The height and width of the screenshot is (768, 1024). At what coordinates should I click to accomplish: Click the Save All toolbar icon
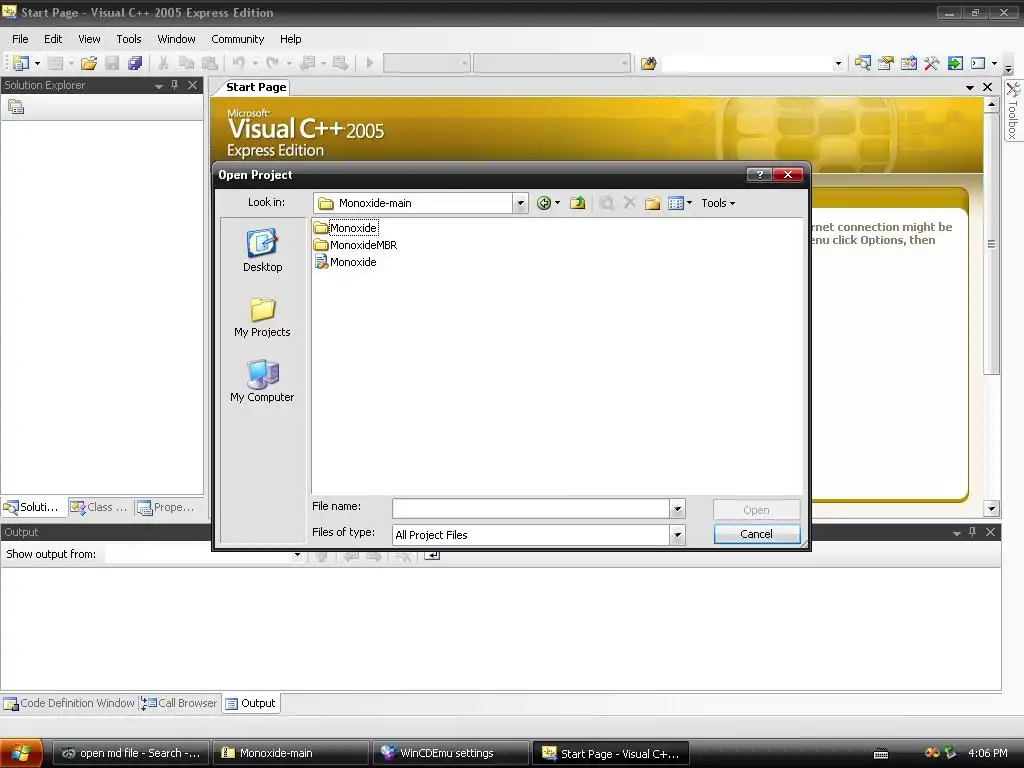135,63
